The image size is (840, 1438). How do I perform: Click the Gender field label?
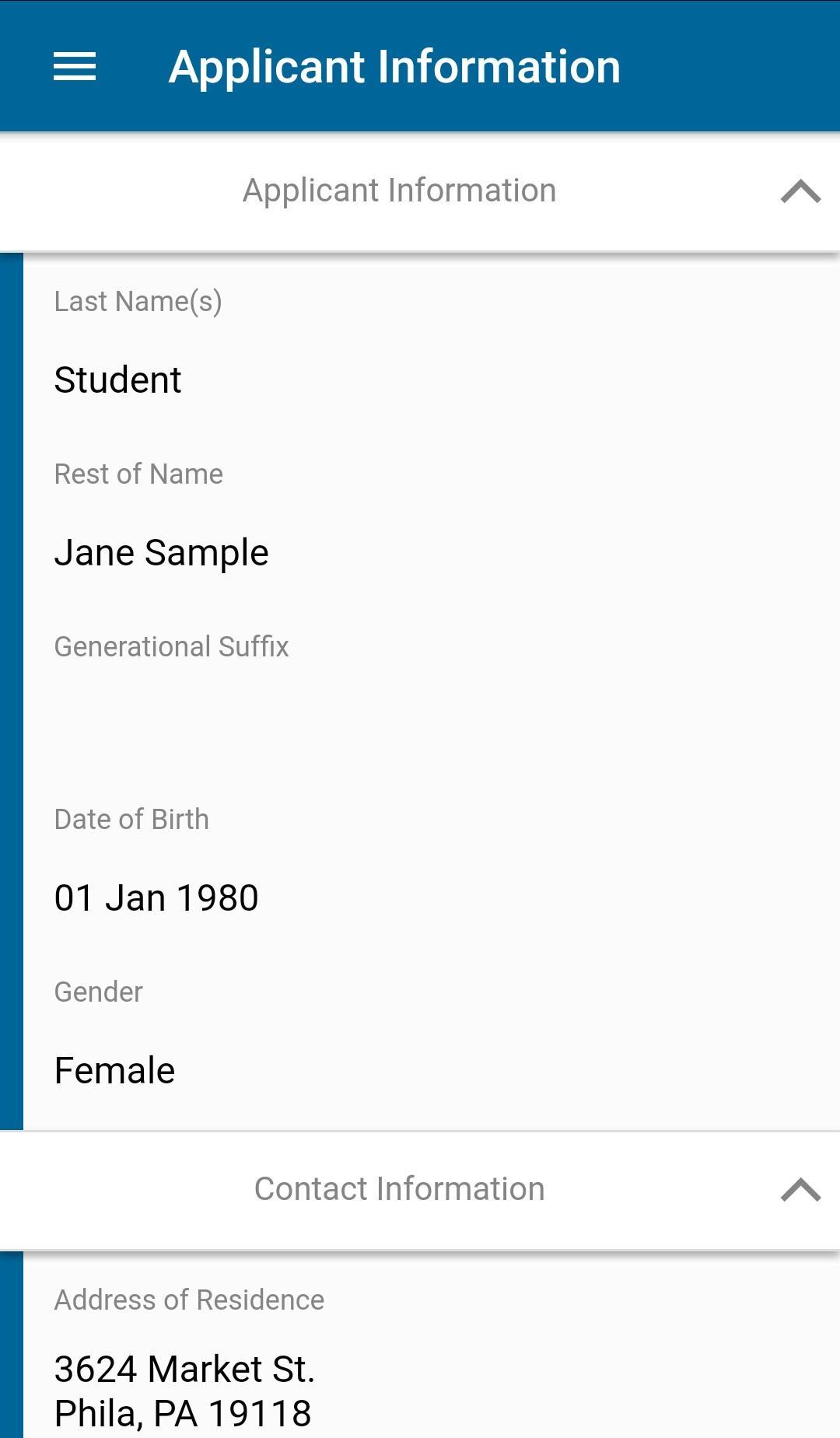[98, 992]
